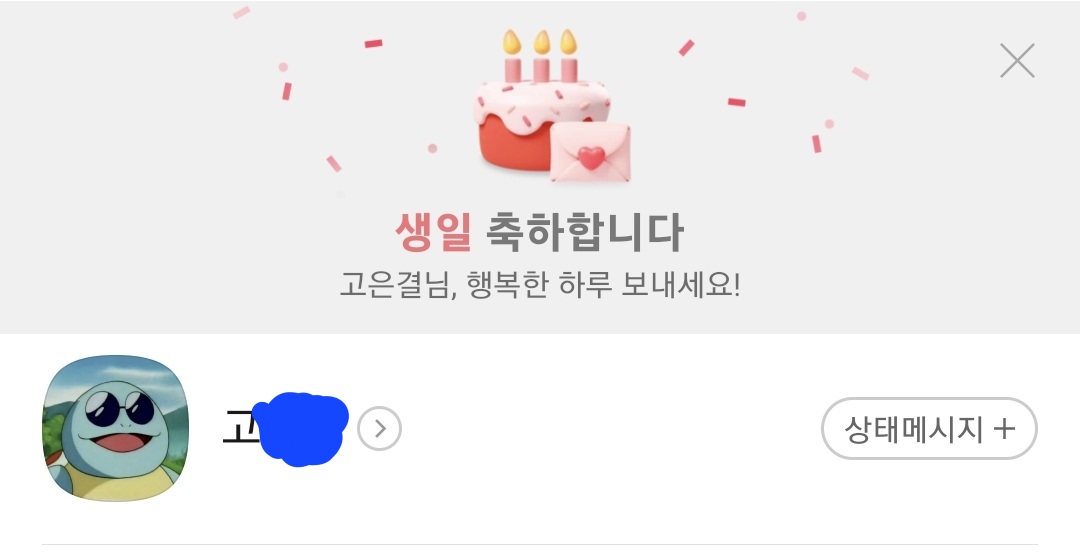Click the sunglasses on the Squirtle avatar

pos(121,408)
